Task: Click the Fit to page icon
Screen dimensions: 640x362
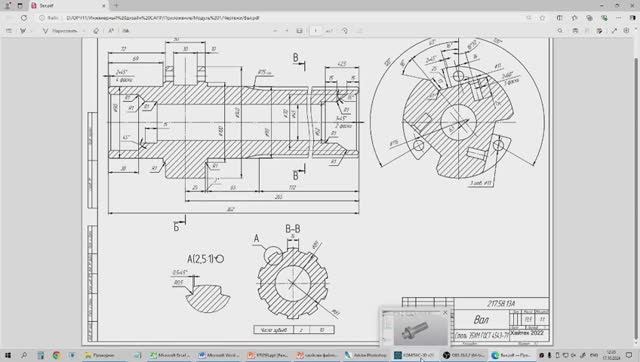Action: (300, 31)
